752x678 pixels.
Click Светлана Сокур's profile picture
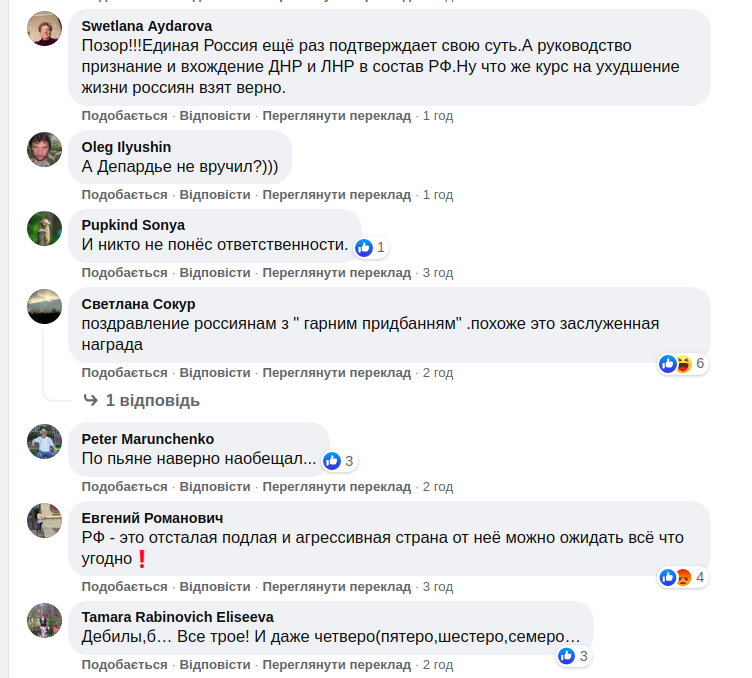tap(44, 306)
